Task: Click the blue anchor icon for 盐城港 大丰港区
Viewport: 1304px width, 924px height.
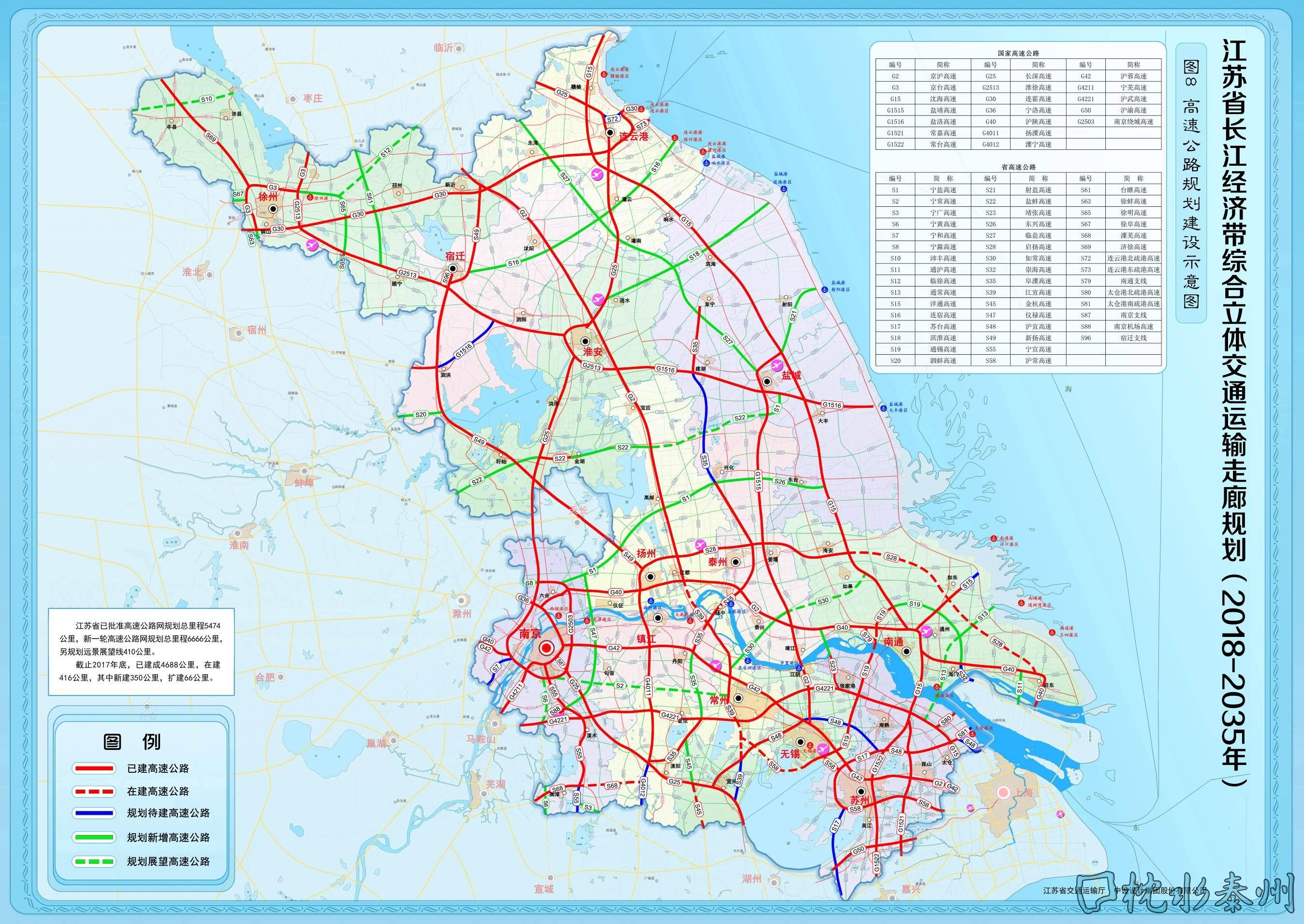Action: point(882,407)
